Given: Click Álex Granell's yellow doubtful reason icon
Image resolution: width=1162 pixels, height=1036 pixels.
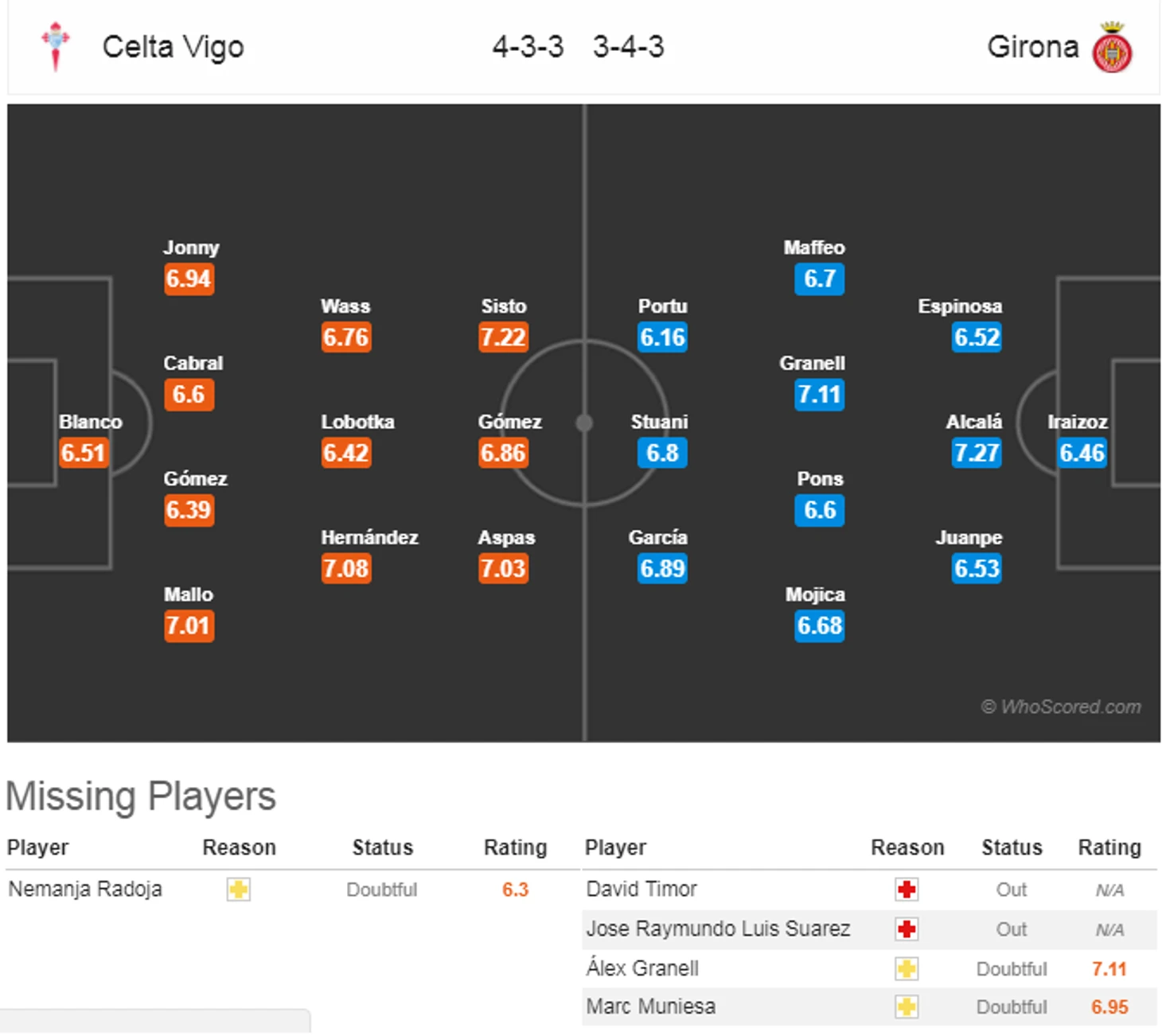Looking at the screenshot, I should click(x=907, y=968).
